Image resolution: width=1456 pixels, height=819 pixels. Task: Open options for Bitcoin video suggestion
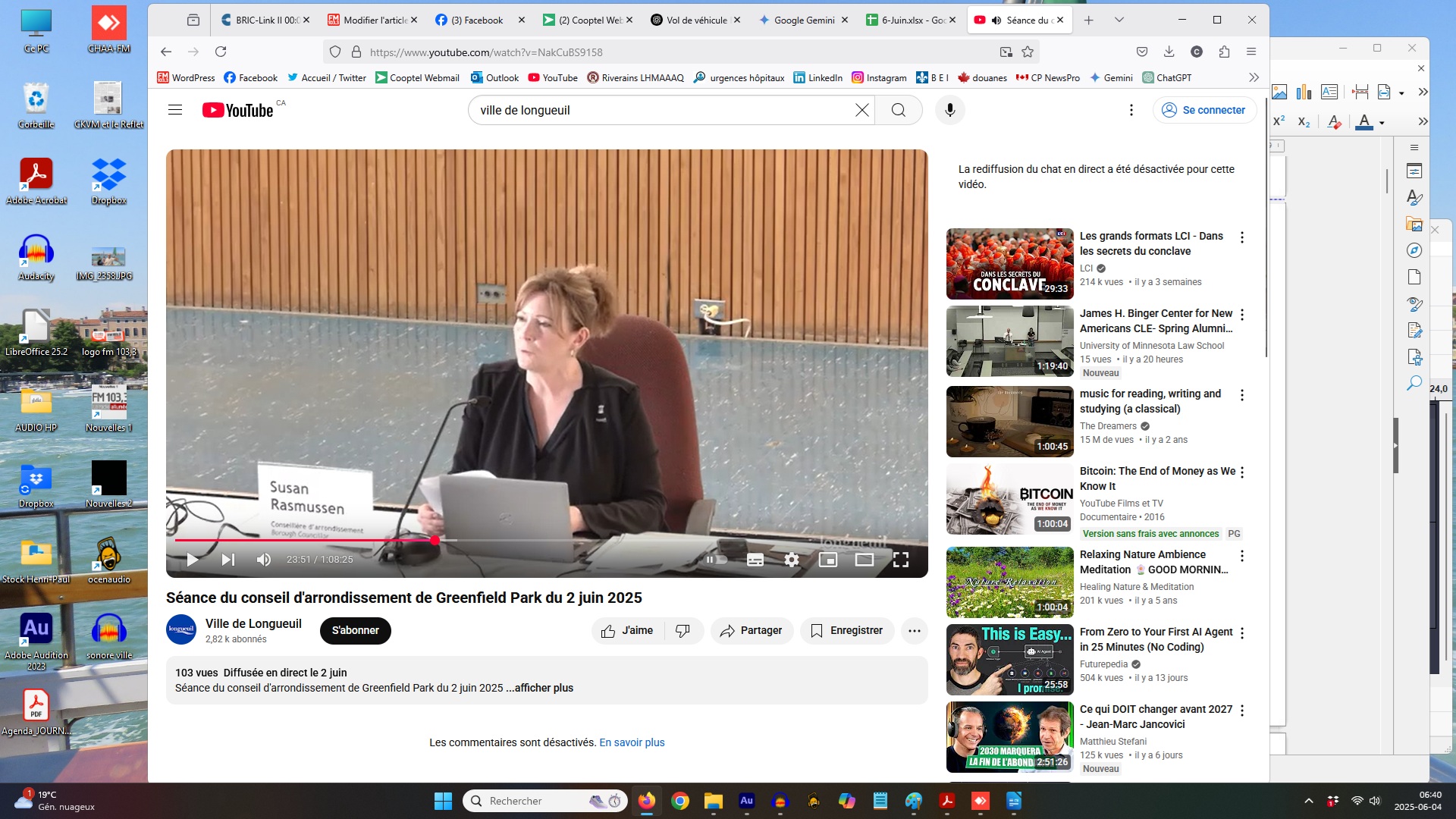click(x=1241, y=472)
